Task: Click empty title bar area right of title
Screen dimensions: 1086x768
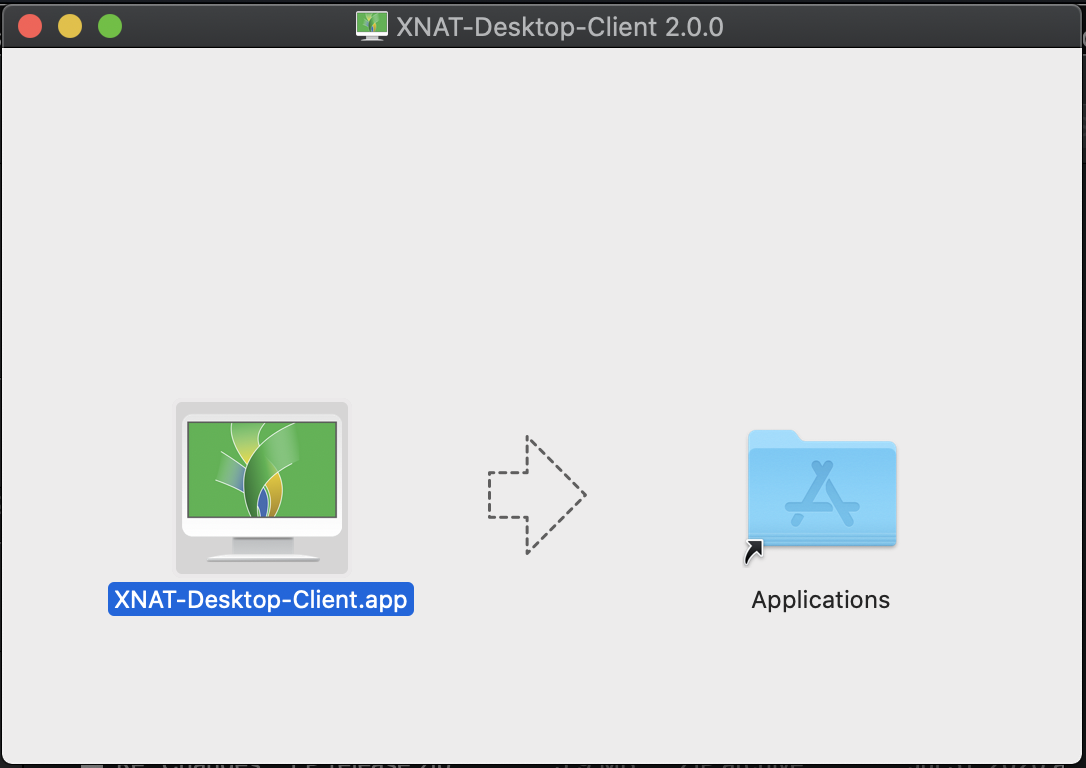Action: tap(900, 26)
